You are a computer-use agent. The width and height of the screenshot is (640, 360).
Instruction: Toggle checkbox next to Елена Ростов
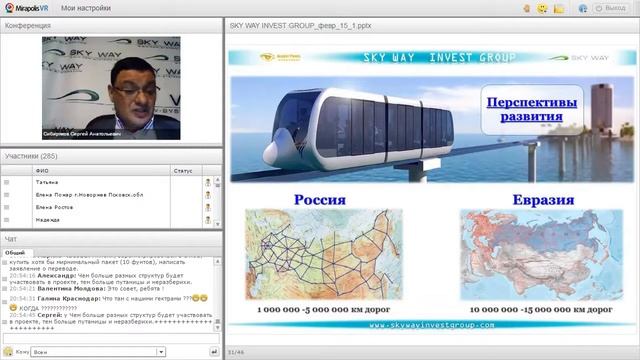pyautogui.click(x=6, y=207)
